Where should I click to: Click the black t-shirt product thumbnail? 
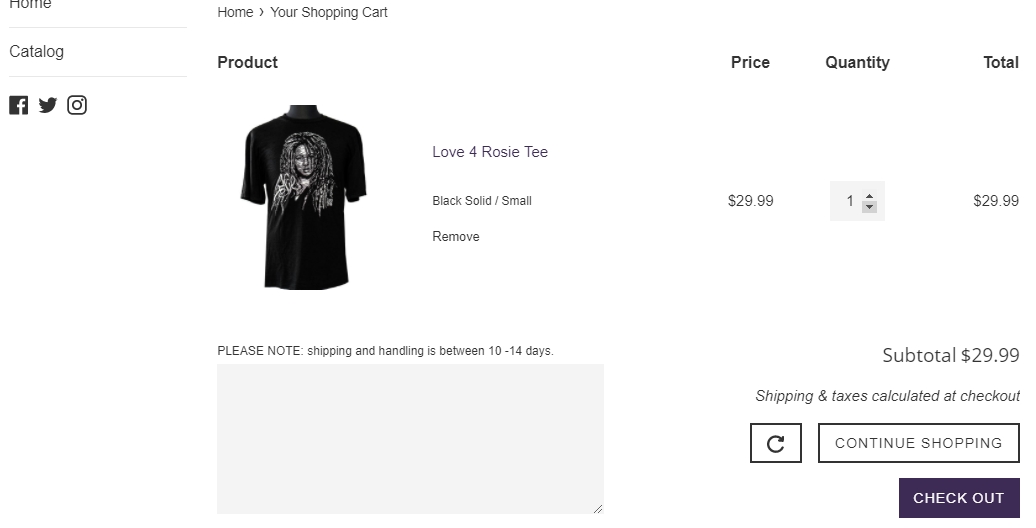tap(304, 197)
